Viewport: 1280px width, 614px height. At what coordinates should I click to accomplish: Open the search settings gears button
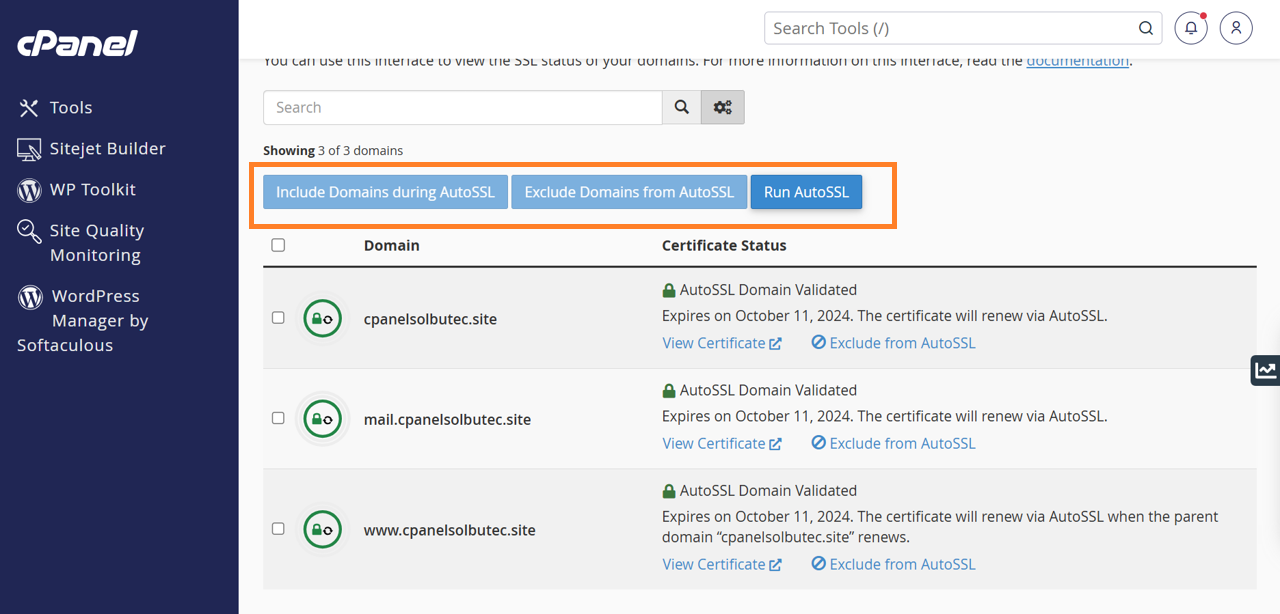tap(722, 107)
